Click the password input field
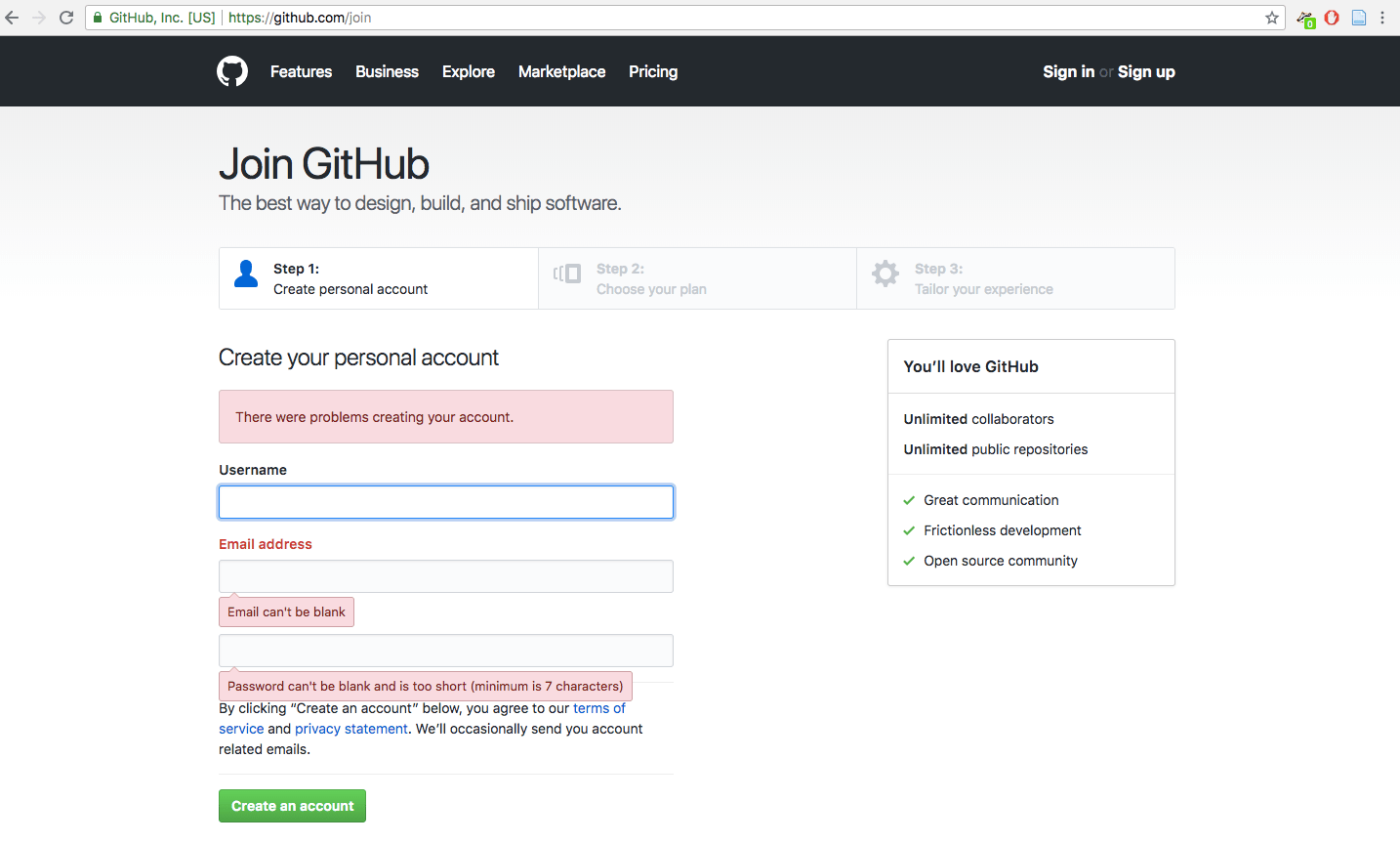The height and width of the screenshot is (843, 1400). click(x=446, y=651)
